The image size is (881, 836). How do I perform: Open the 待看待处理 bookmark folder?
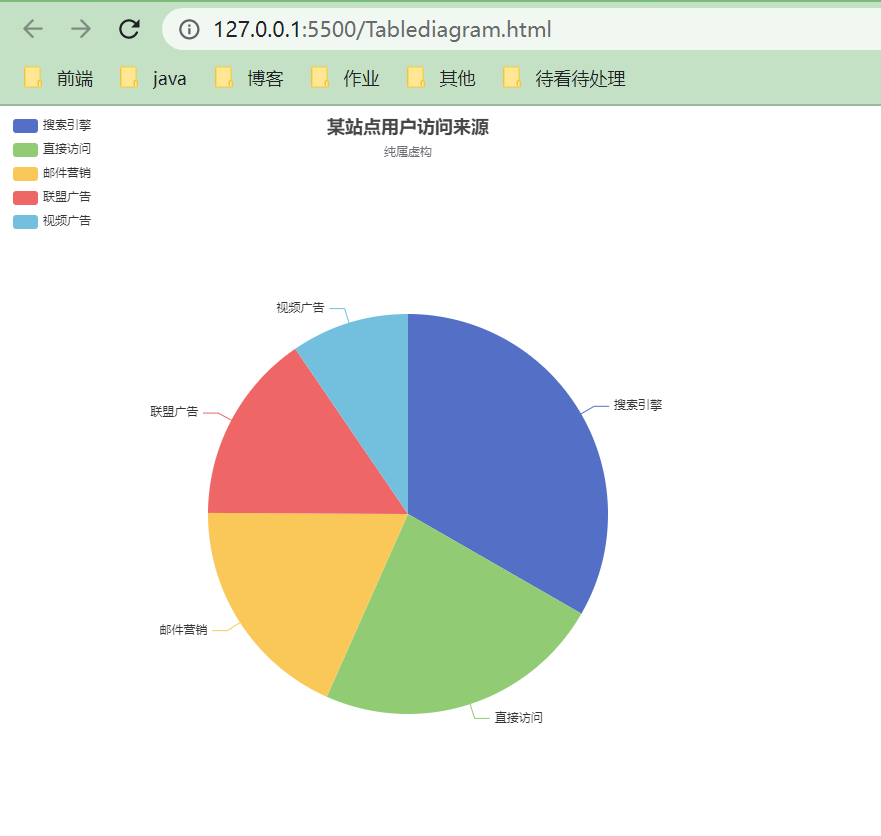tap(564, 78)
